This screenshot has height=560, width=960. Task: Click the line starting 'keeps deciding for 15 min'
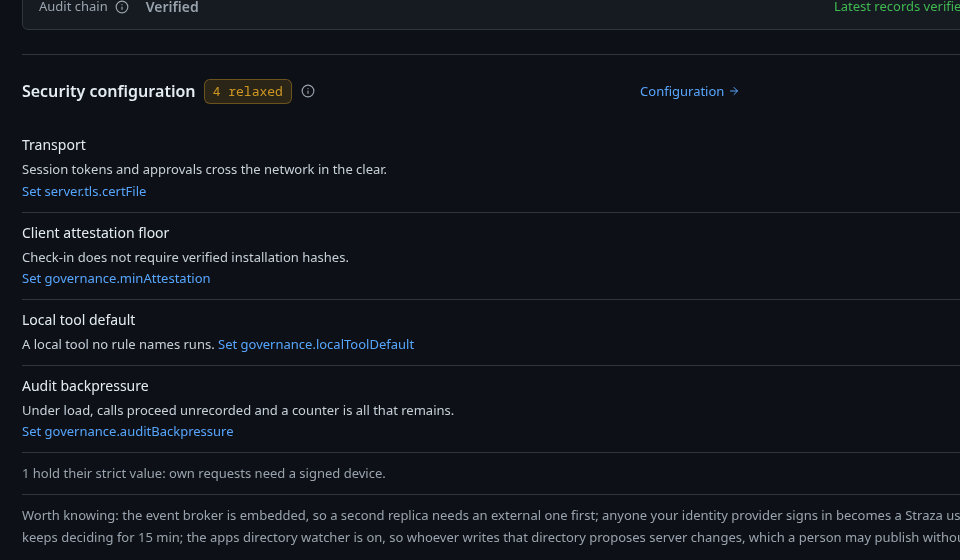(491, 537)
